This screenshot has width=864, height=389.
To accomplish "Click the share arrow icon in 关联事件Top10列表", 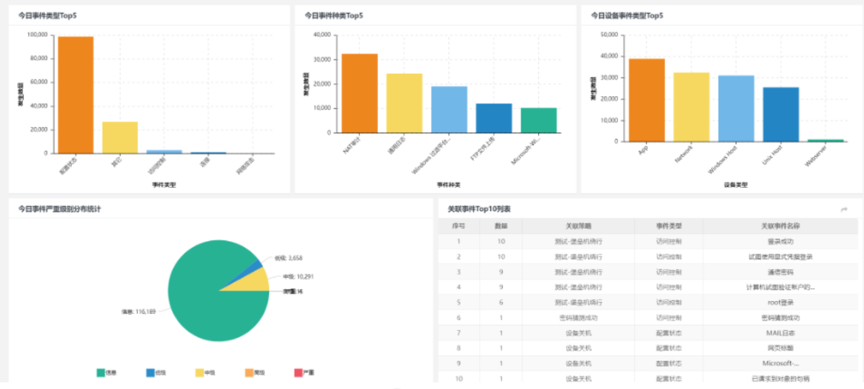I will pos(844,209).
